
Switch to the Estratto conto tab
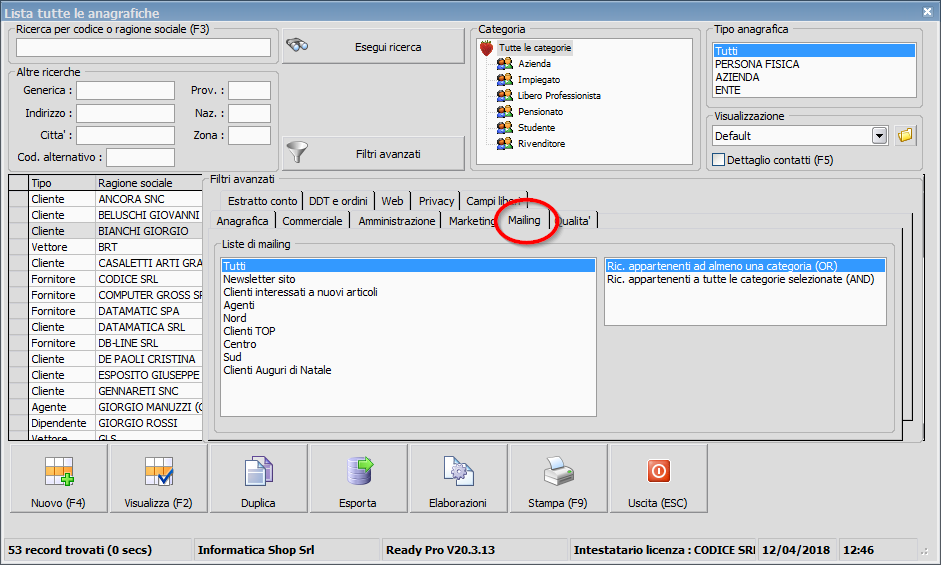[x=262, y=201]
